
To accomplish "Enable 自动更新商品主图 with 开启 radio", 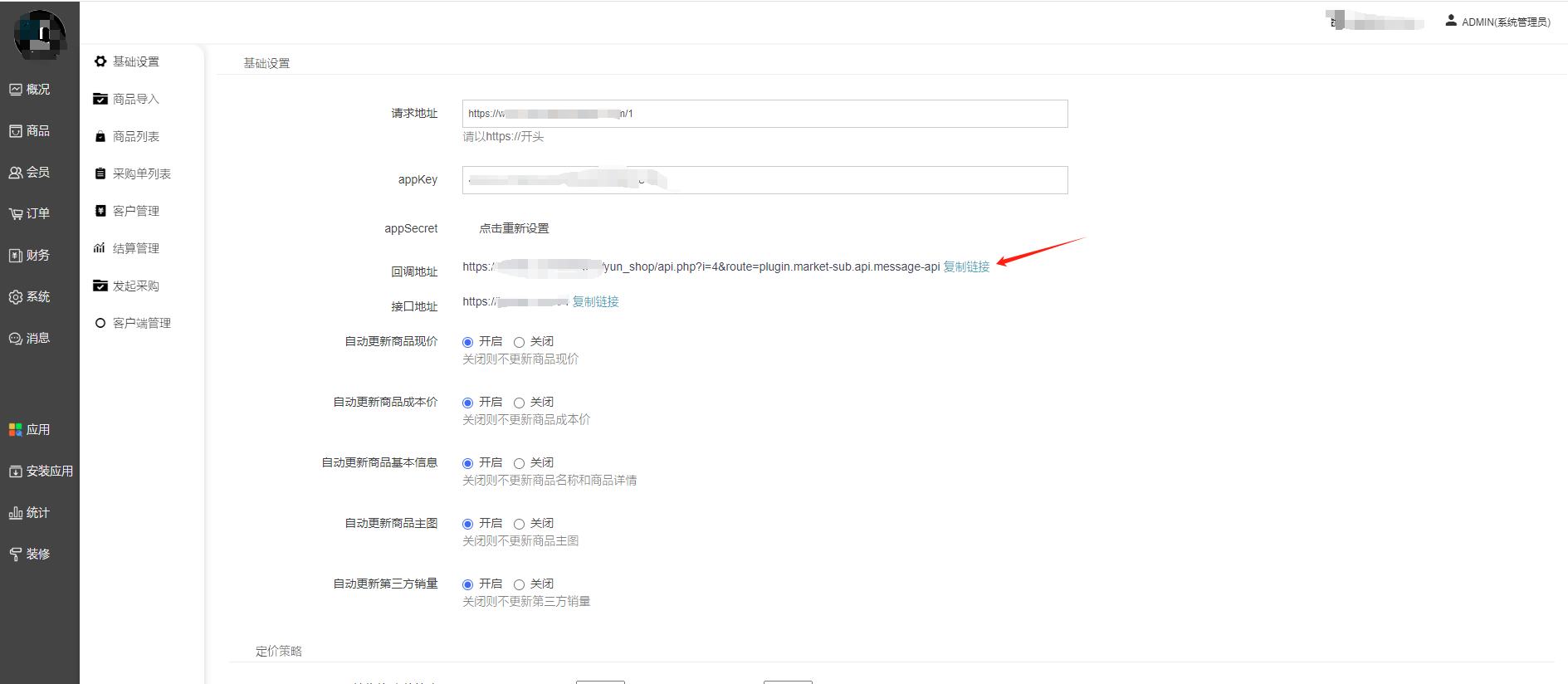I will point(468,524).
